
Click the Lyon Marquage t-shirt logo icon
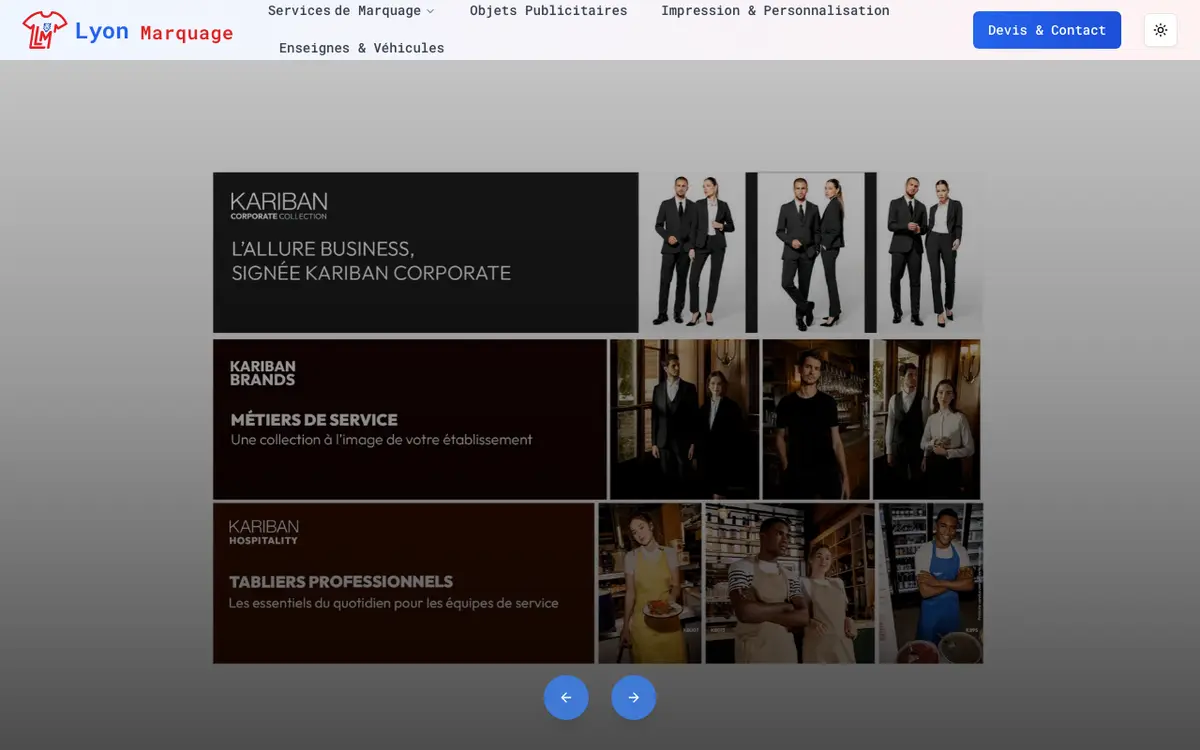coord(44,30)
